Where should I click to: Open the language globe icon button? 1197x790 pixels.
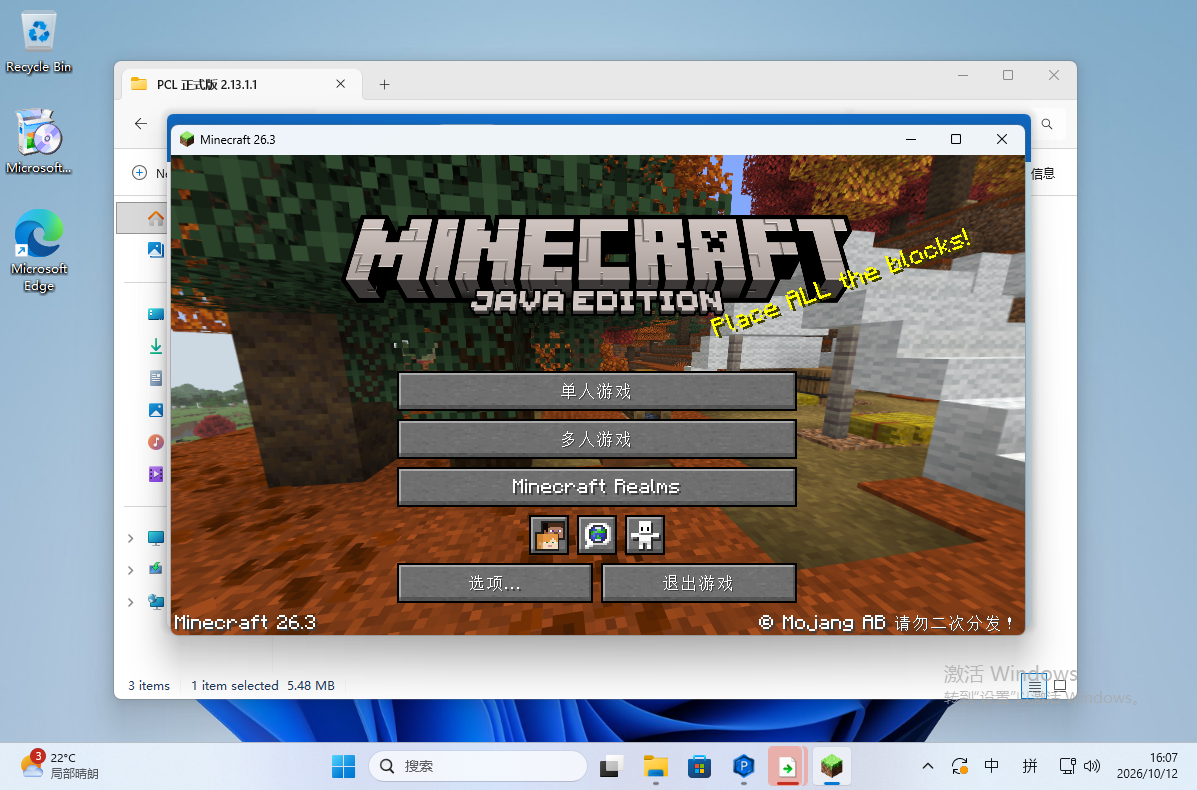[x=597, y=535]
